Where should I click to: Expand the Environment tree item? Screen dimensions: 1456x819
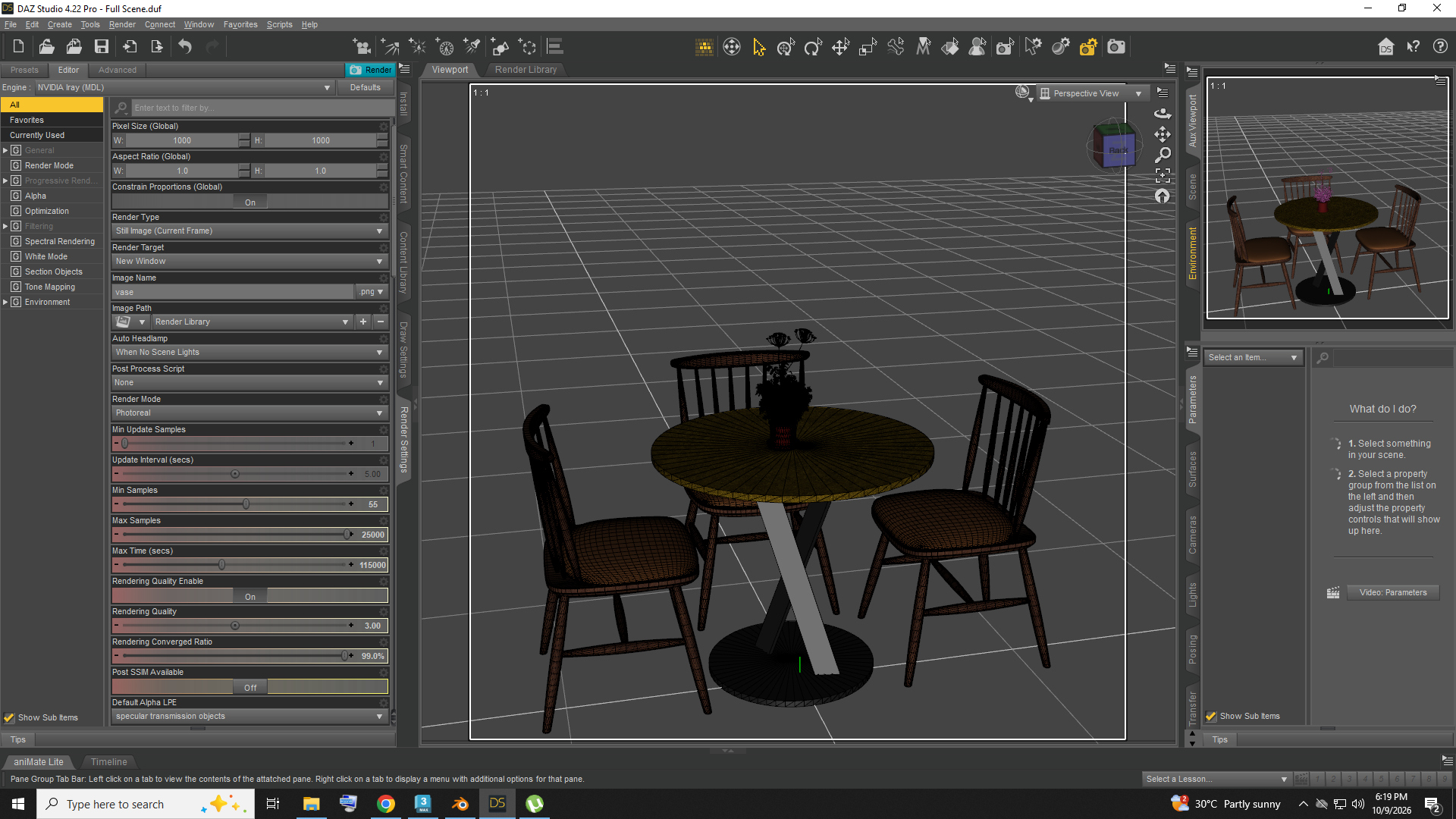point(5,303)
